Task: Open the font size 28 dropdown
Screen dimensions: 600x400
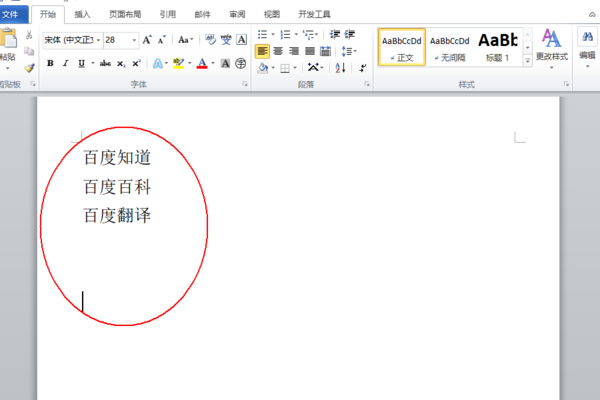Action: [134, 40]
